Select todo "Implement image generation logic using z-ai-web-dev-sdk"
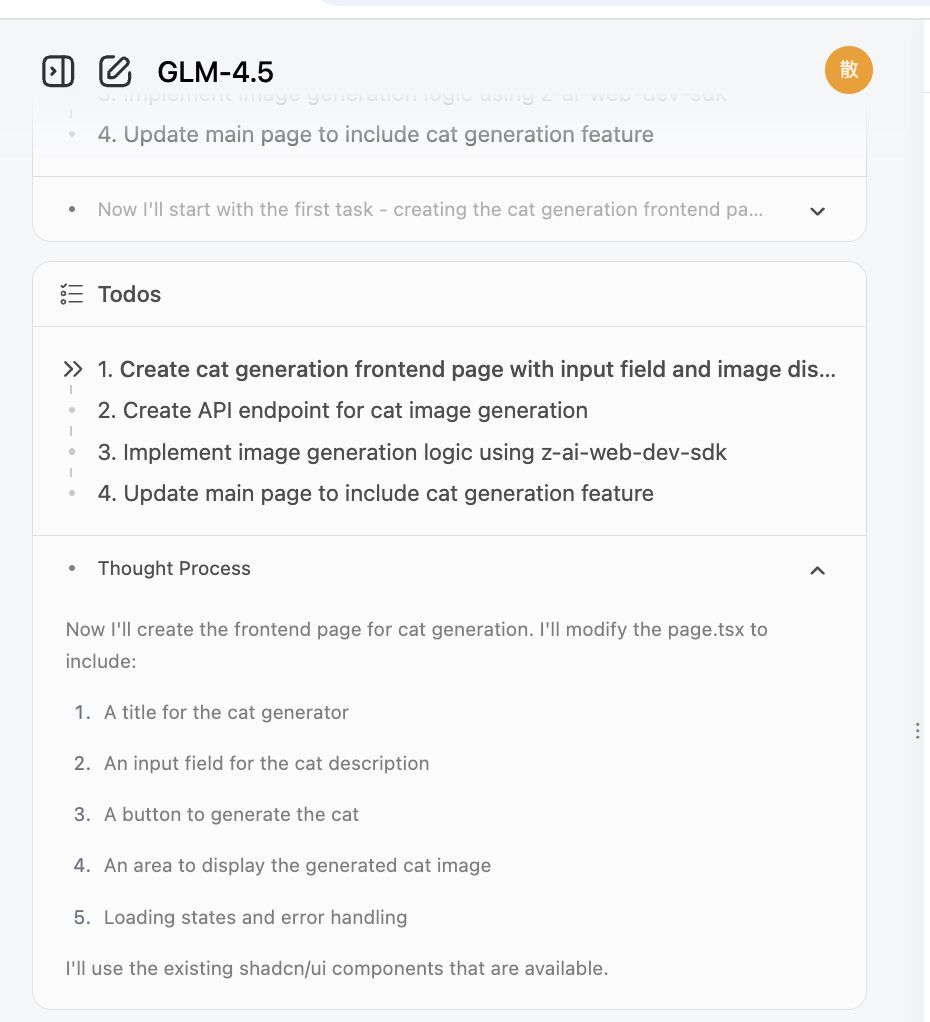The image size is (930, 1022). (x=412, y=452)
